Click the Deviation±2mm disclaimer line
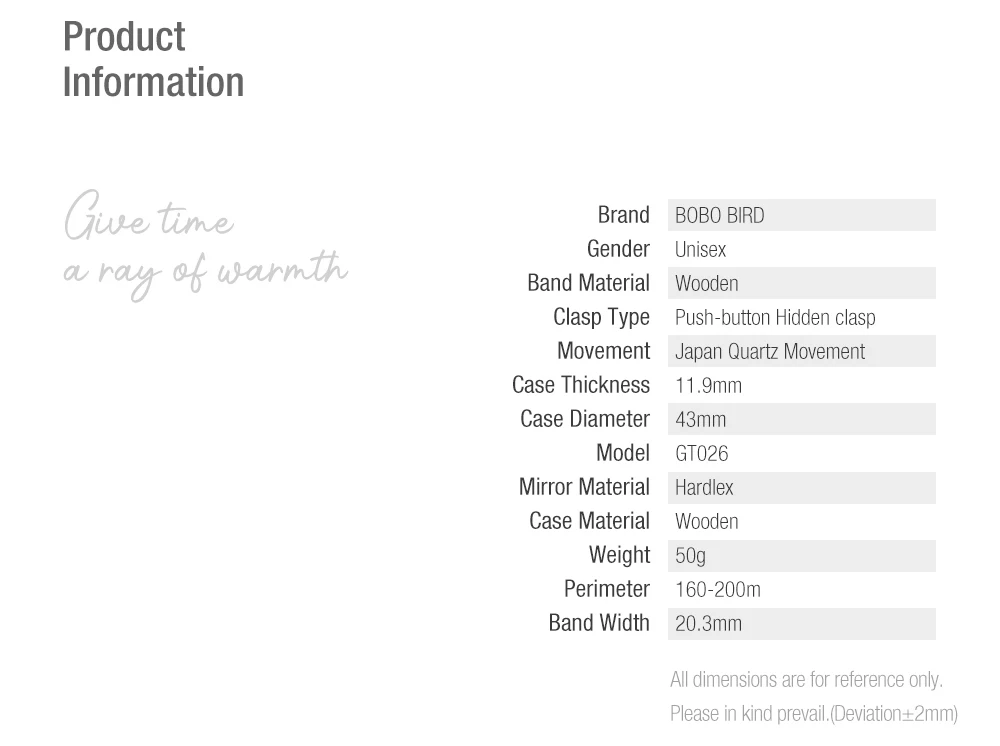 [x=814, y=713]
